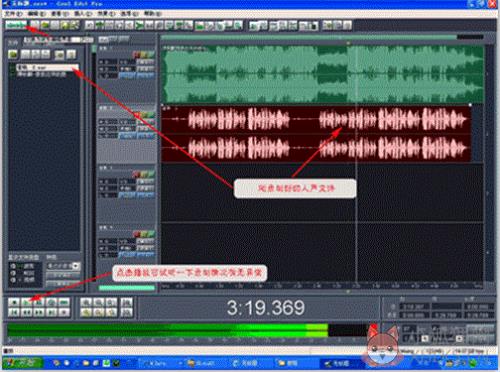Select the second file in the organizer list
This screenshot has width=500, height=372.
tap(42, 74)
